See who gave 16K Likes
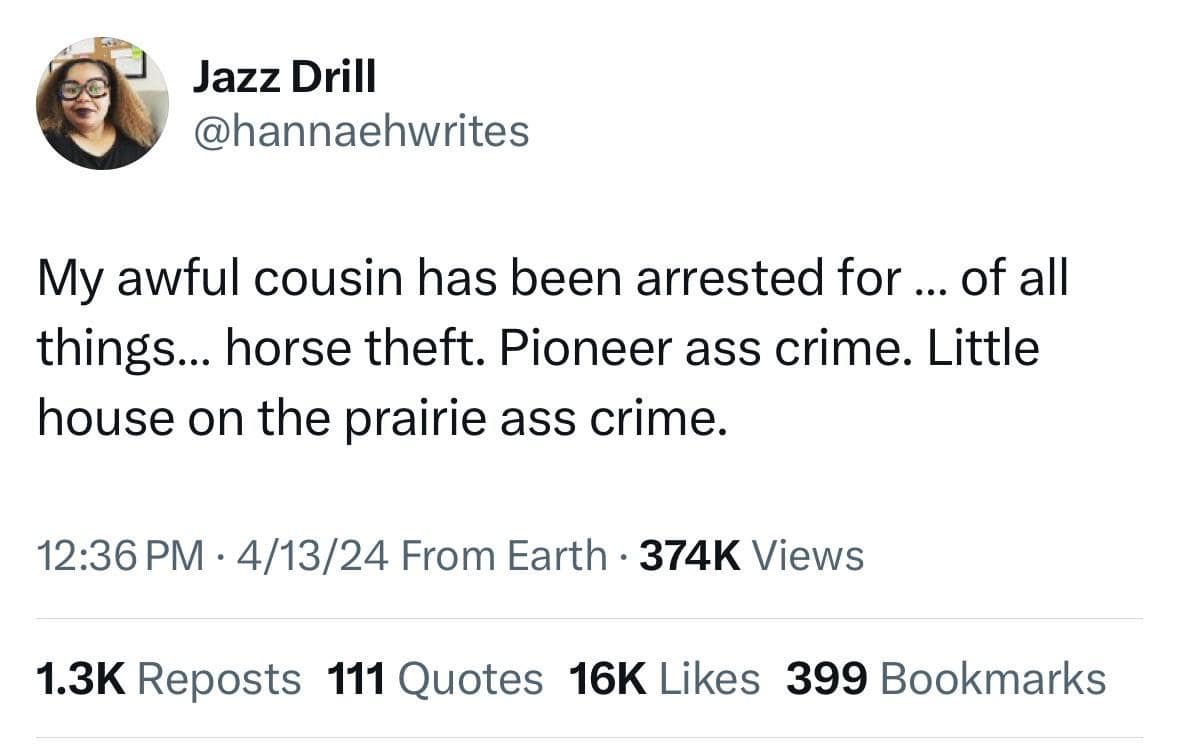1179x744 pixels. click(x=664, y=679)
